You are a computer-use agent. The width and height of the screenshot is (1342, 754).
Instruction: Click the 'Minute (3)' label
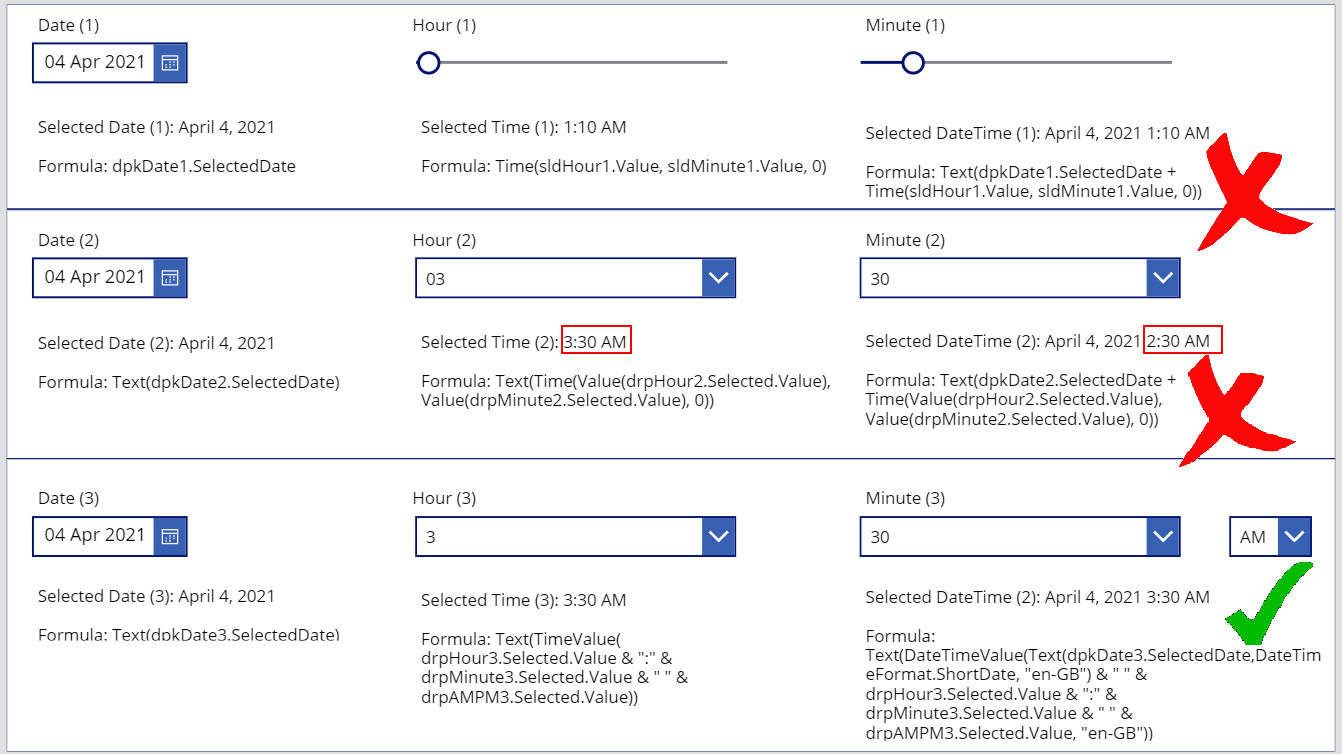(x=905, y=498)
